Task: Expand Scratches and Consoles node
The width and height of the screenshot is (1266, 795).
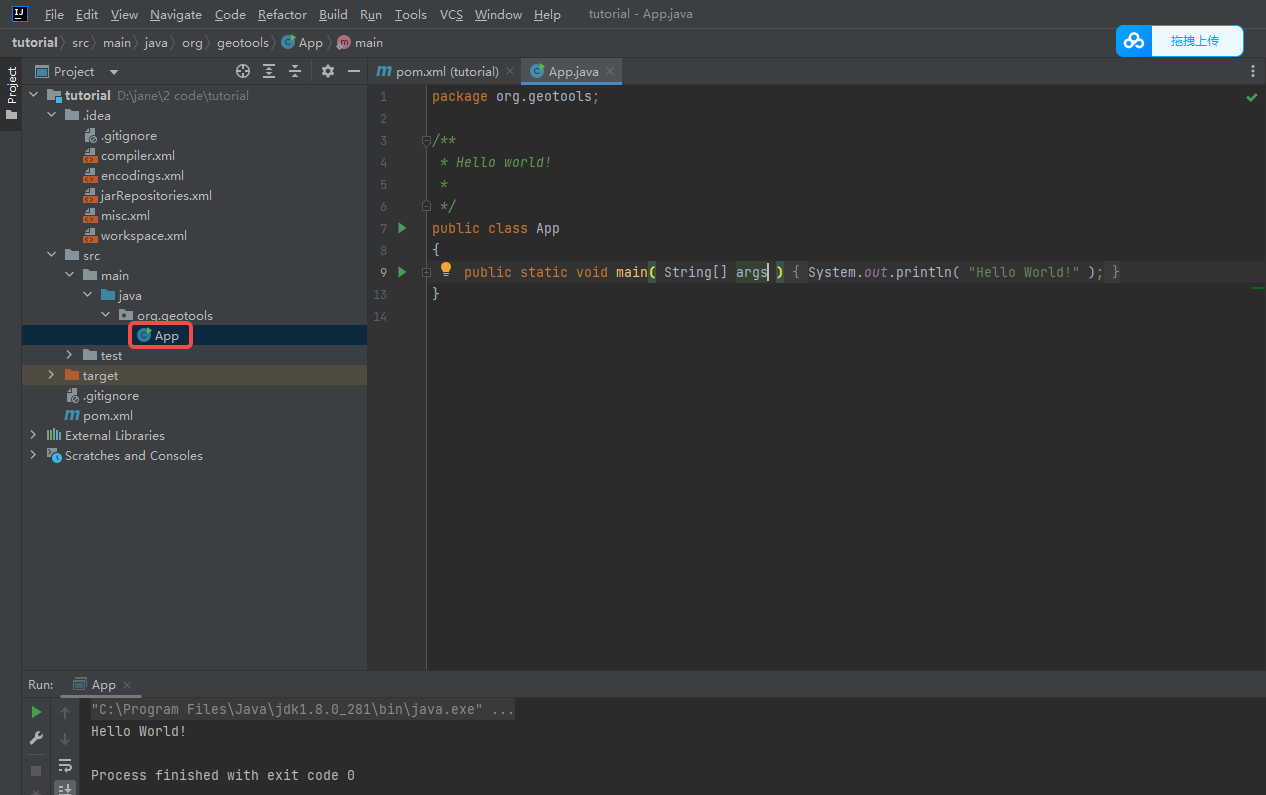Action: point(34,455)
